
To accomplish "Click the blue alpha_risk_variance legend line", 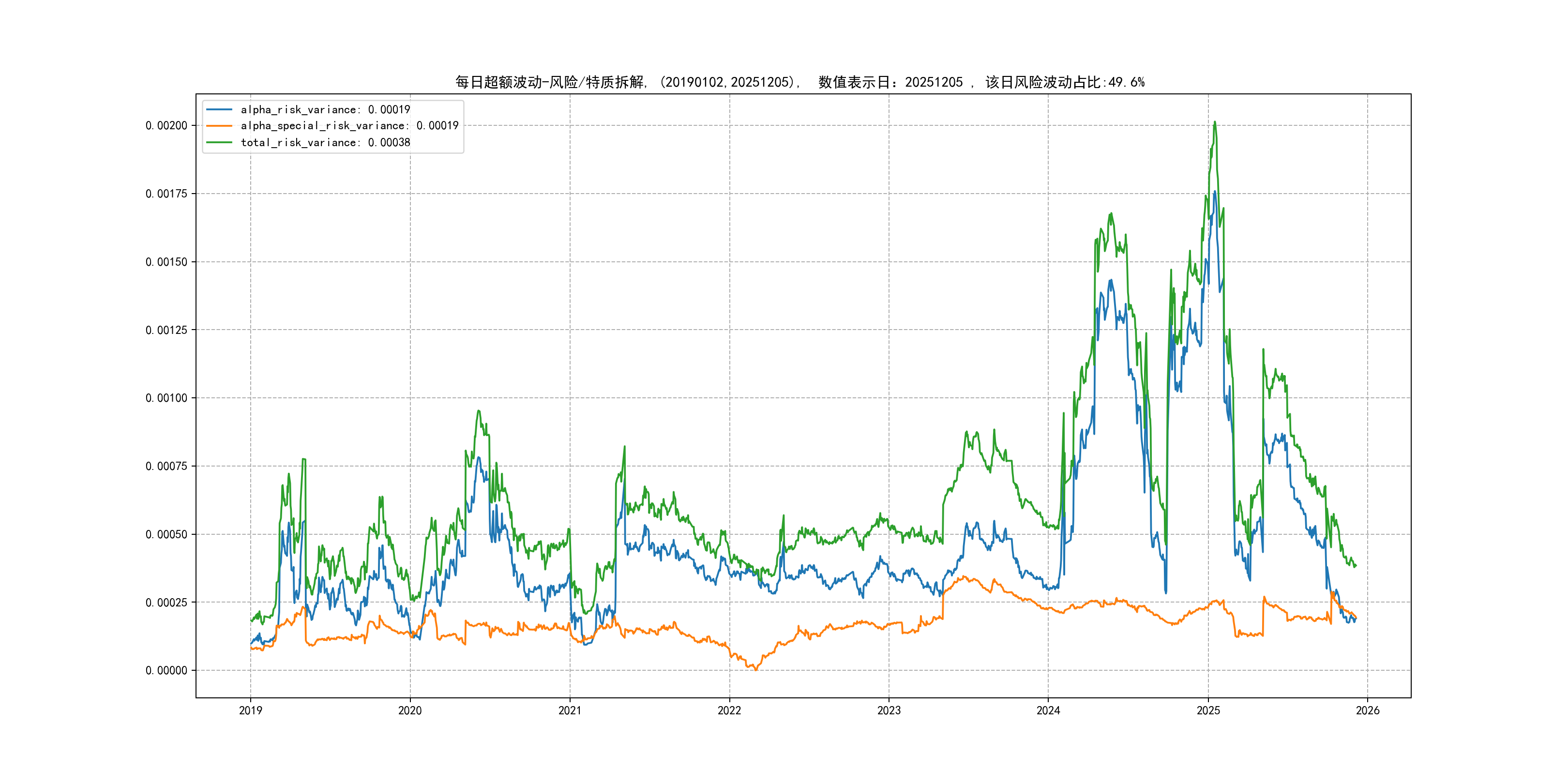I will [x=219, y=109].
